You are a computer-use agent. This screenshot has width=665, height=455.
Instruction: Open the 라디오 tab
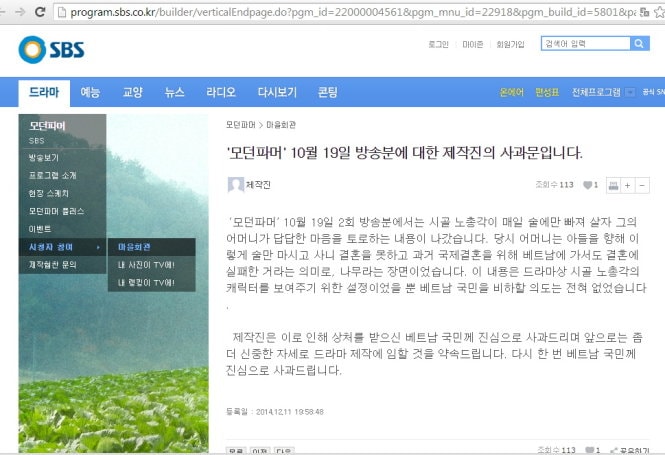tap(221, 92)
